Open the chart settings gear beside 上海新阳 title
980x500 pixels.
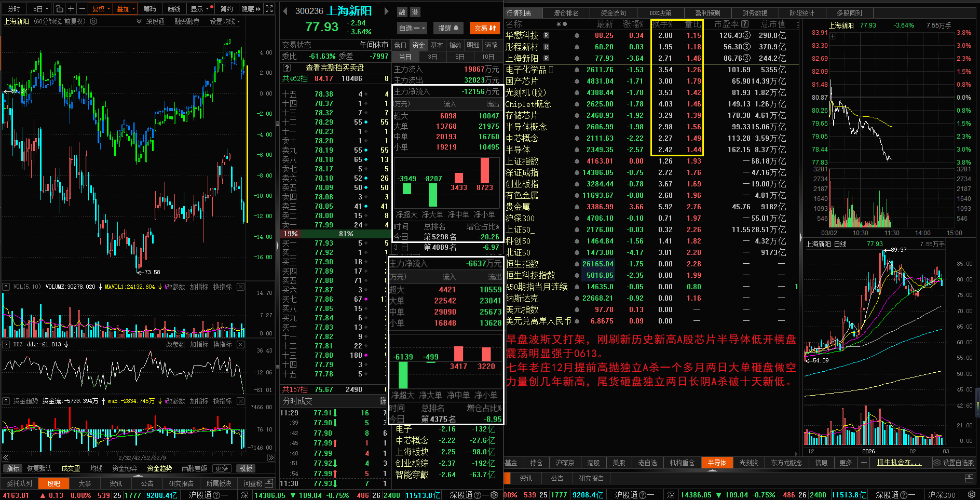(x=93, y=21)
